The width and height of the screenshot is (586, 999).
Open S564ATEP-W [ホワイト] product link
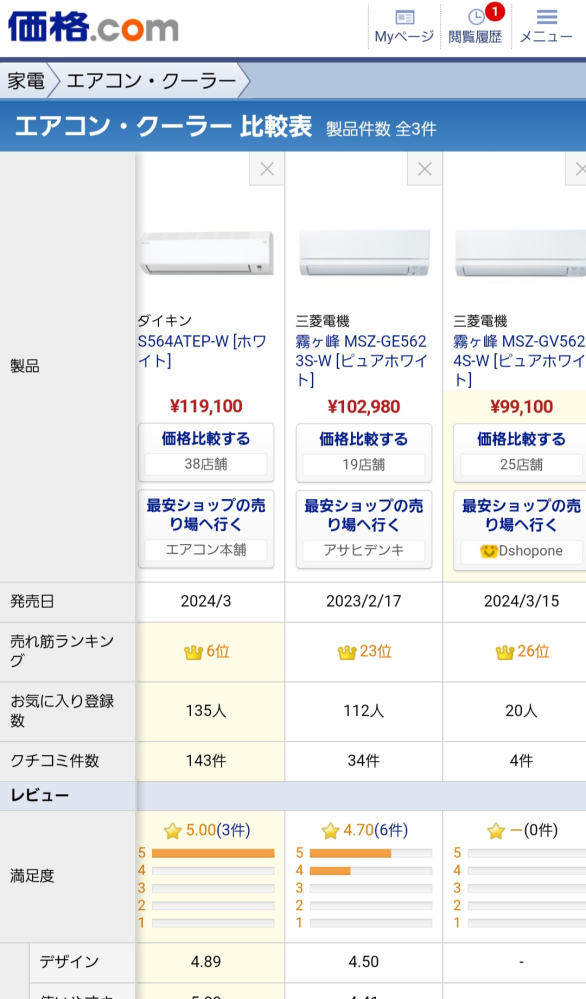(202, 350)
